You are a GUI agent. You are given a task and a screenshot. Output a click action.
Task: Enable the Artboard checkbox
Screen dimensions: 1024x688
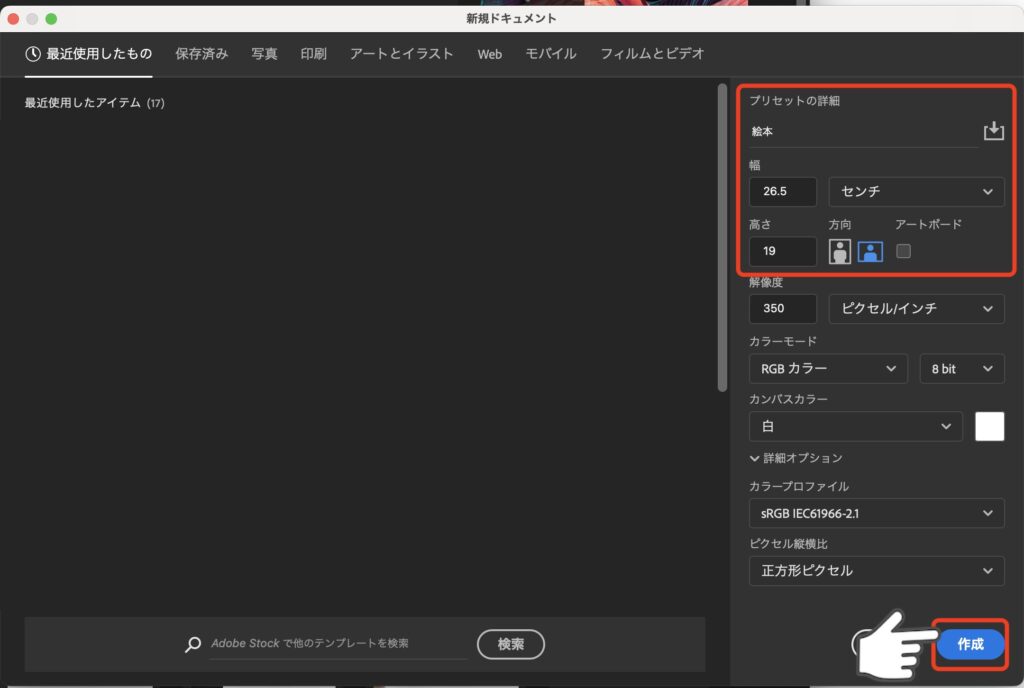click(904, 252)
